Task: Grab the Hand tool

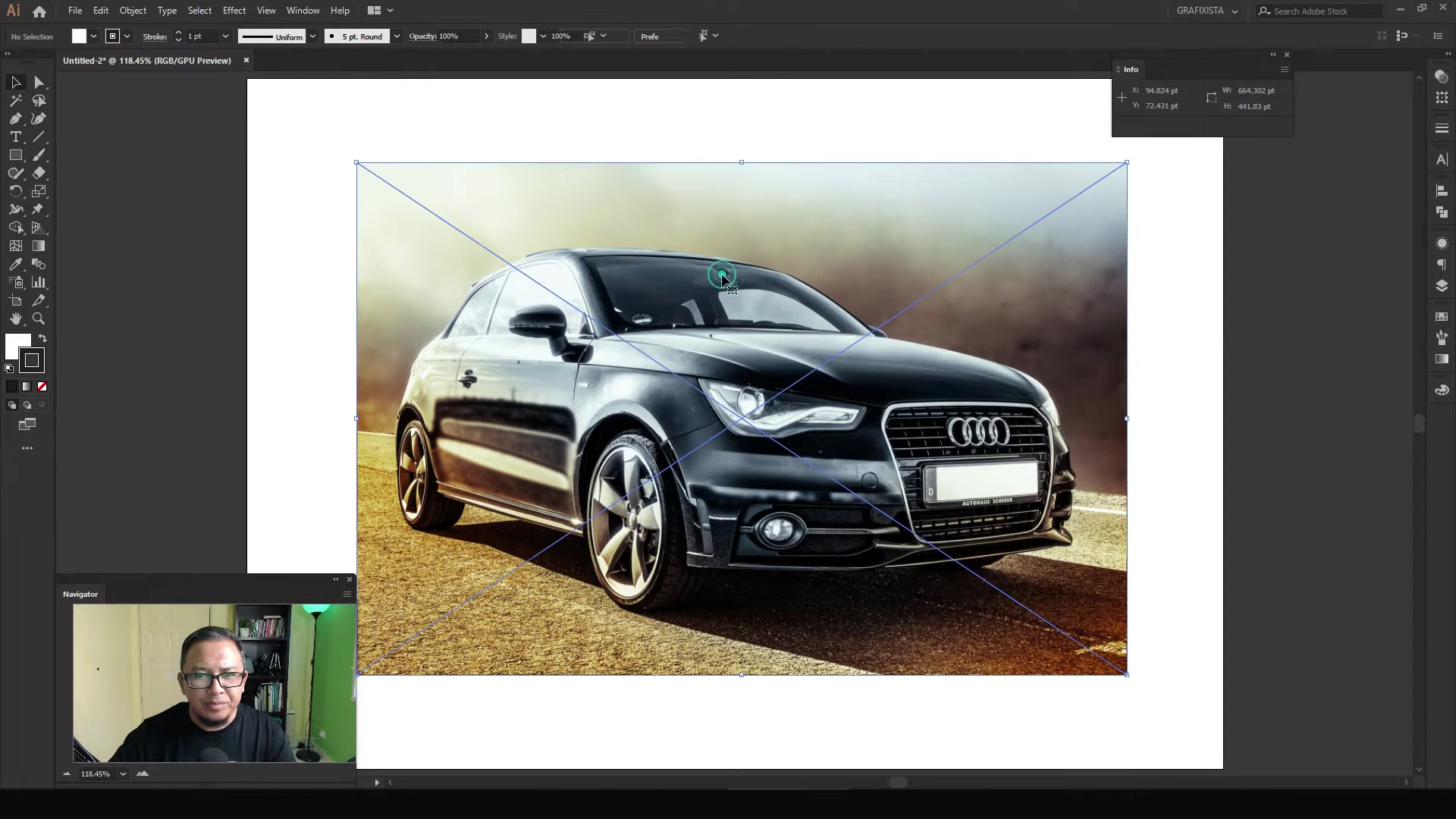Action: pos(15,319)
